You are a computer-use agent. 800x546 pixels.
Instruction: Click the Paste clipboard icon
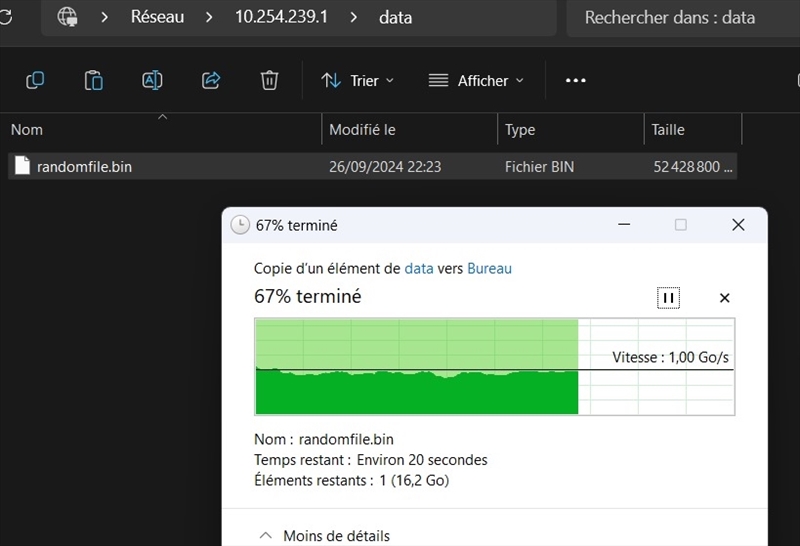93,81
